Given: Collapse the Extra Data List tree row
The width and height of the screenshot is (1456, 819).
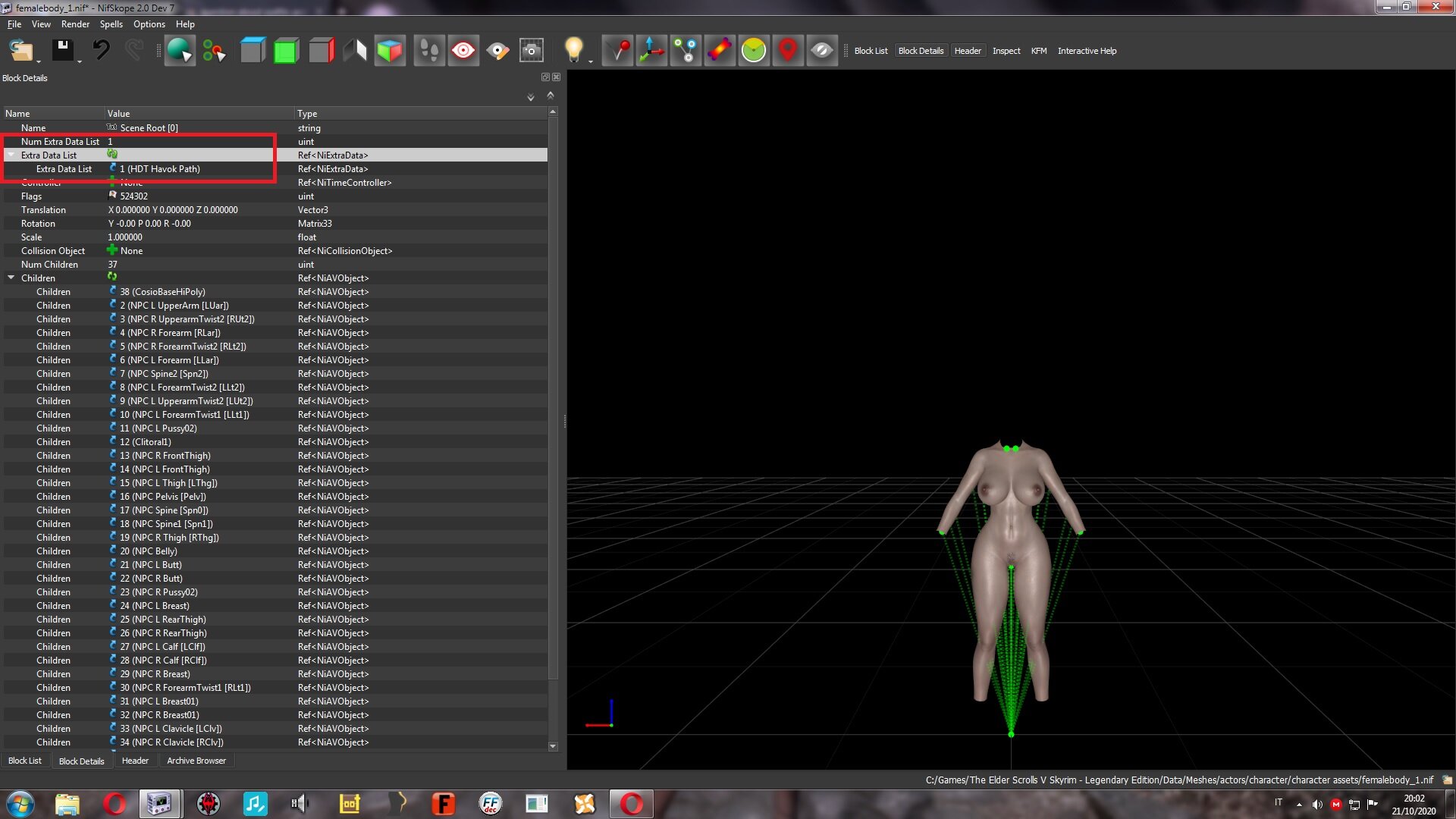Looking at the screenshot, I should coord(11,155).
